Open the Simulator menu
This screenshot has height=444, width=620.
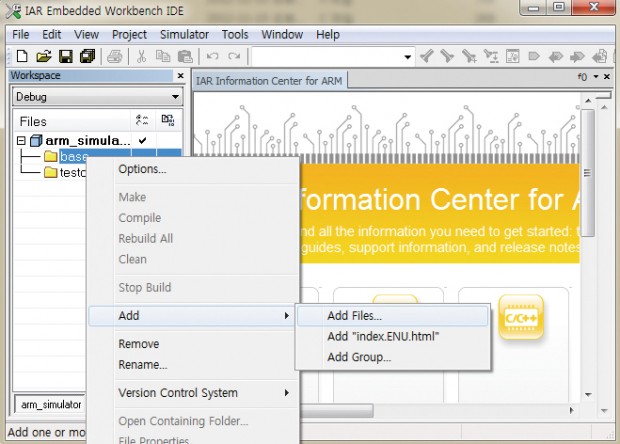[x=184, y=34]
